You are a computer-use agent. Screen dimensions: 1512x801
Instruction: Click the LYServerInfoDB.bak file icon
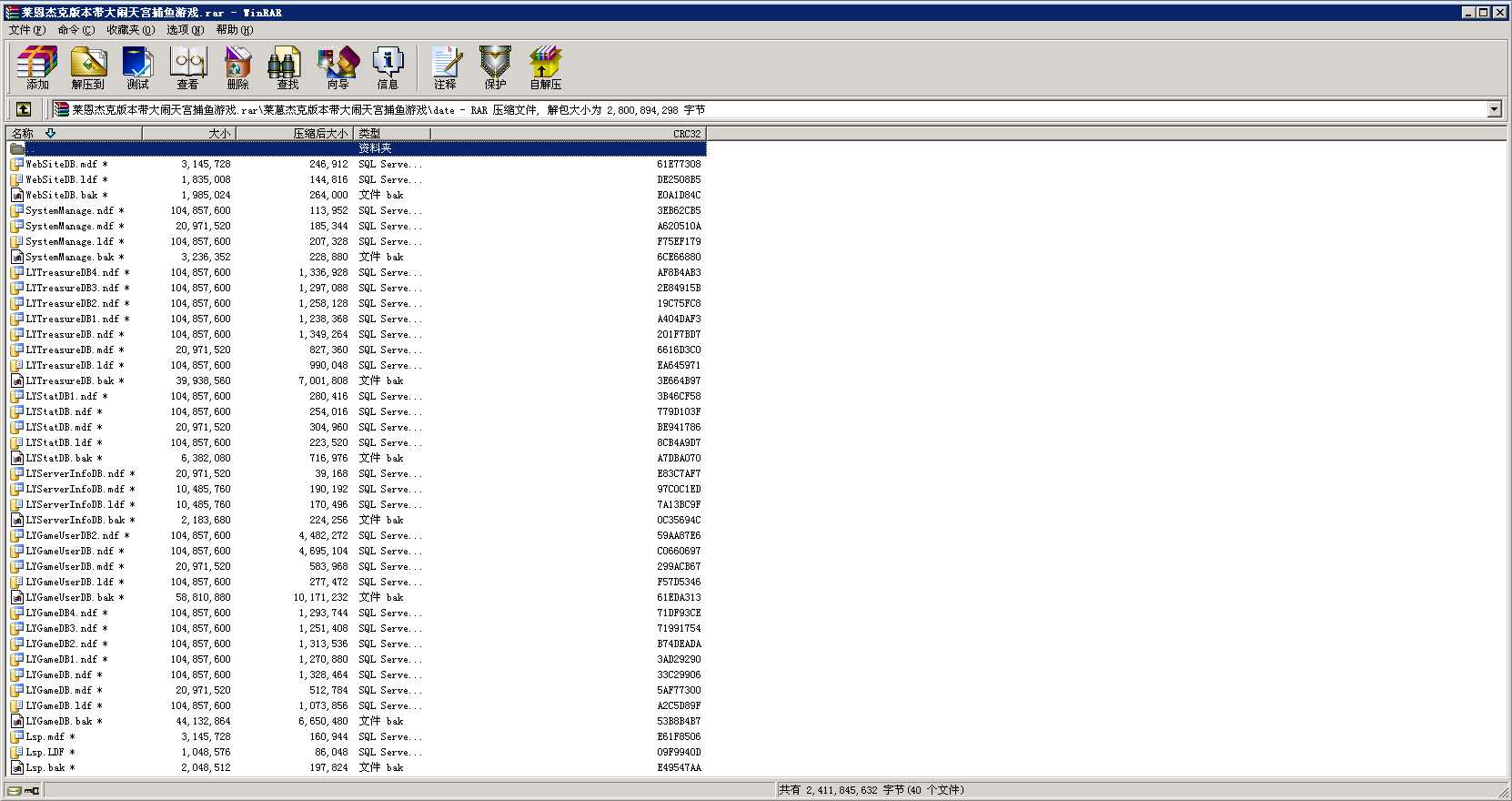pos(17,520)
